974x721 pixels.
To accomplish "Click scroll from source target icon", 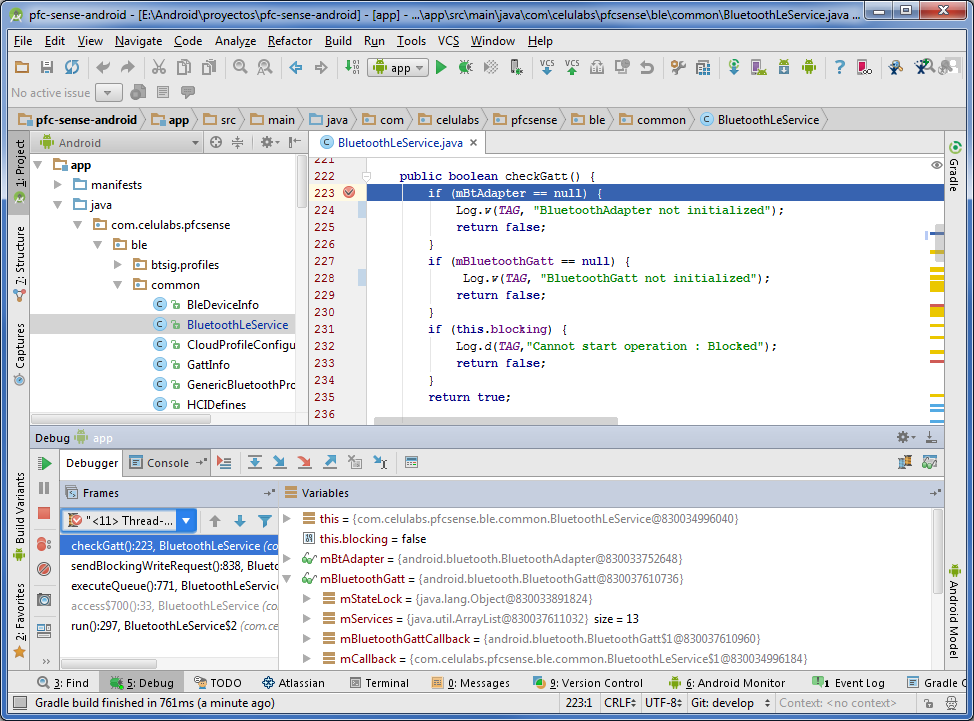I will tap(216, 142).
